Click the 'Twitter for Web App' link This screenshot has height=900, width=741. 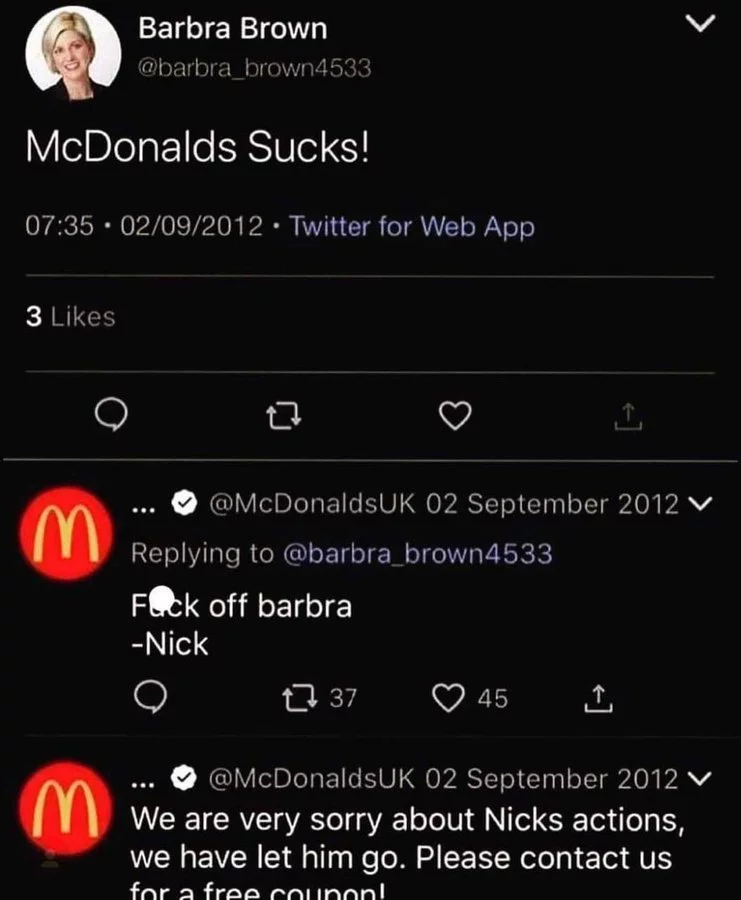pyautogui.click(x=412, y=227)
